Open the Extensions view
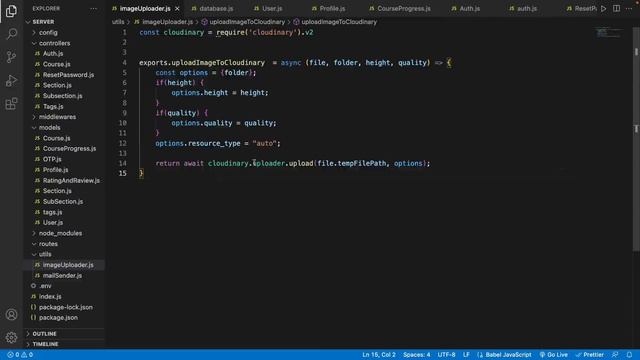 (11, 104)
